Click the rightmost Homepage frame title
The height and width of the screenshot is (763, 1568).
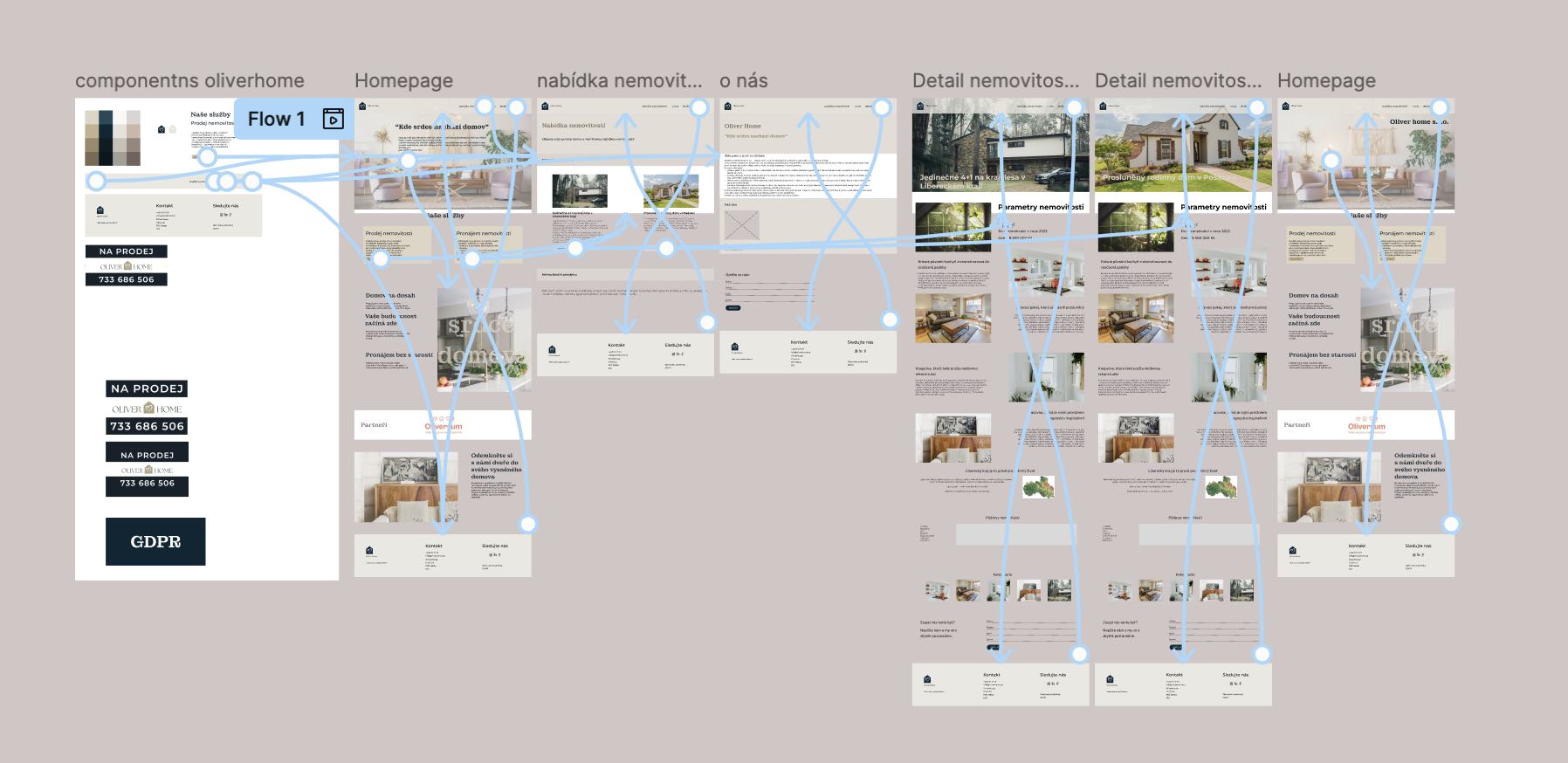[1326, 81]
